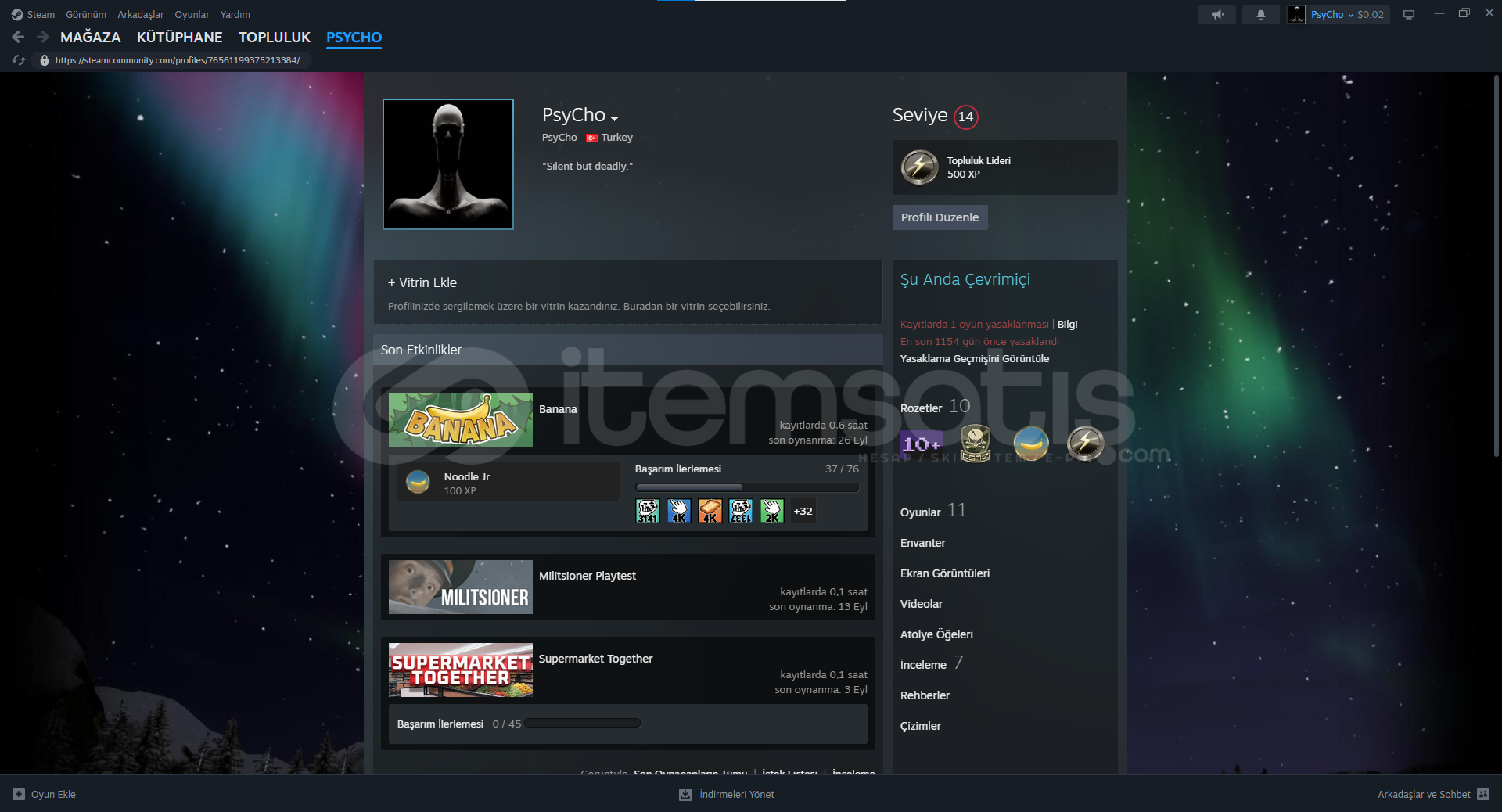Image resolution: width=1502 pixels, height=812 pixels.
Task: Go forward with the forward arrow
Action: (x=43, y=37)
